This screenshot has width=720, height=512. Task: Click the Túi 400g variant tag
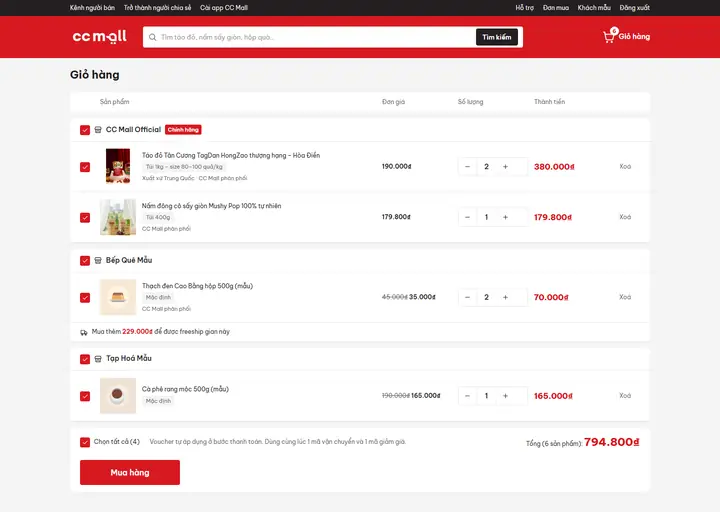coord(158,217)
